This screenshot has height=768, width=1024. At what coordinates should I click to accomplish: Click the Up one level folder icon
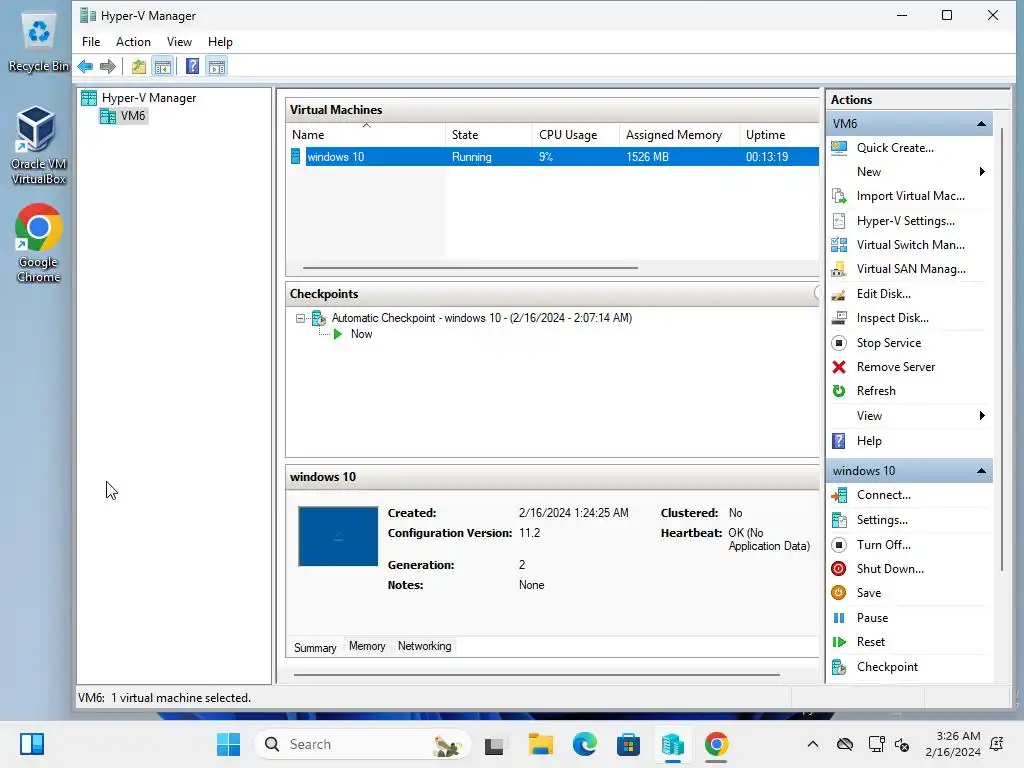pyautogui.click(x=138, y=66)
